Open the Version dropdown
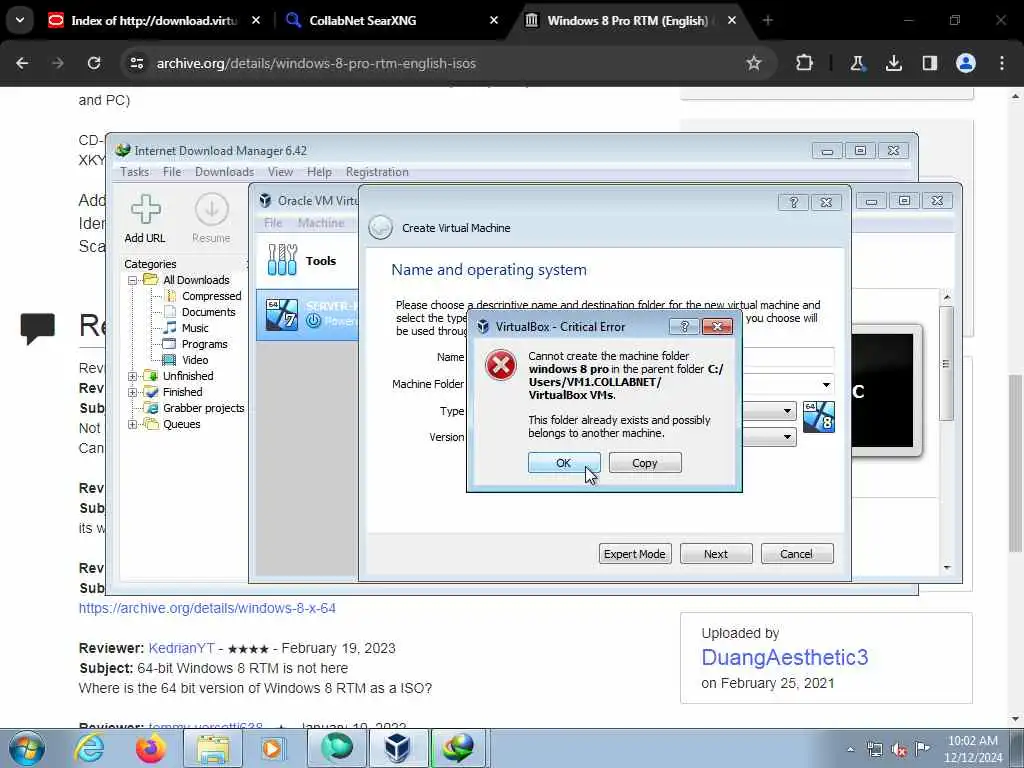Image resolution: width=1024 pixels, height=768 pixels. pos(787,437)
